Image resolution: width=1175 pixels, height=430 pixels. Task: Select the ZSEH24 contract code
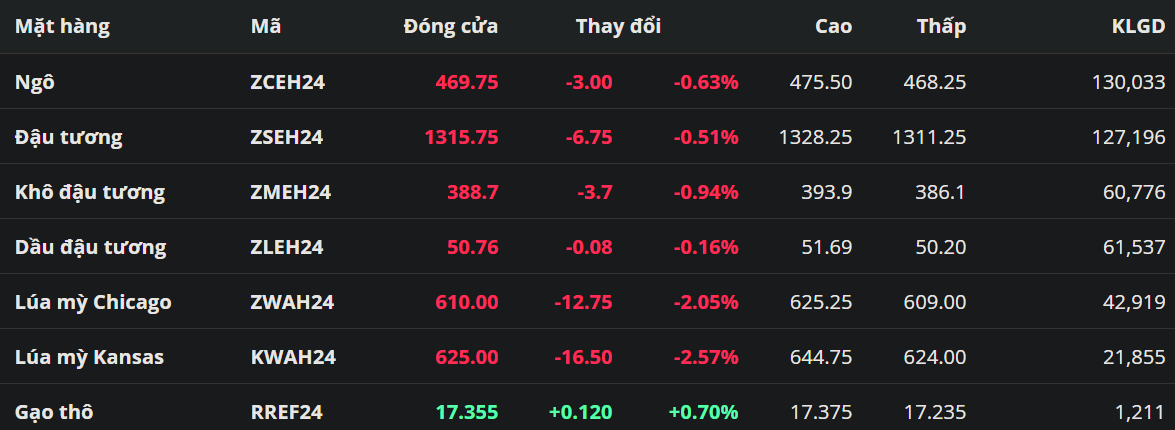coord(286,137)
